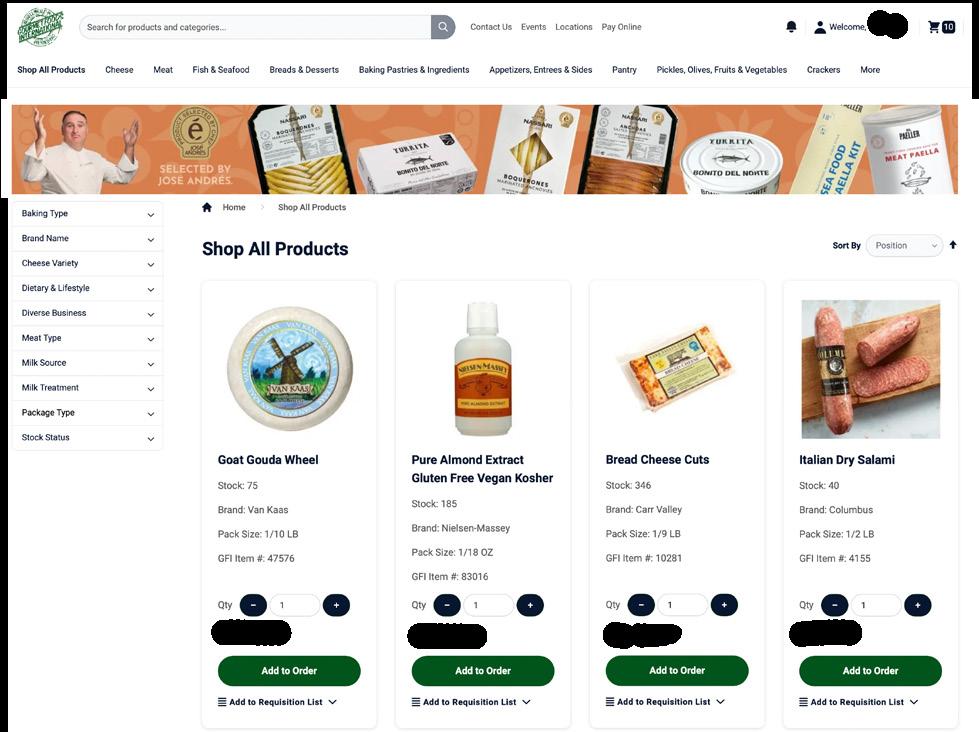Screen dimensions: 979x732
Task: Expand the Brand Name filter
Action: point(87,239)
